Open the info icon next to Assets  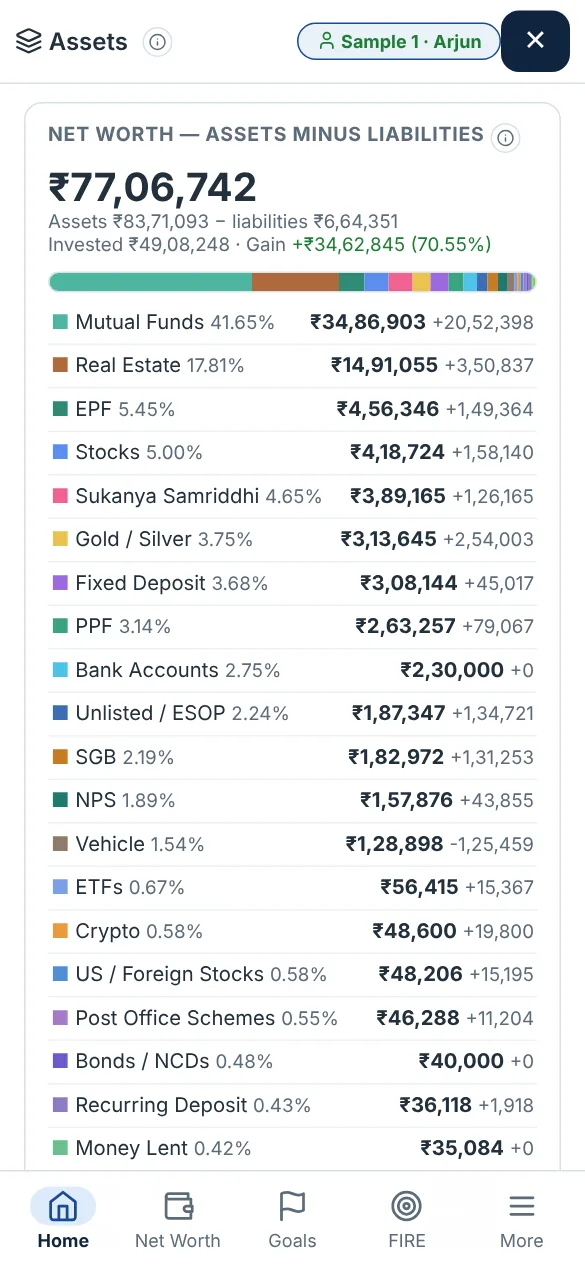pos(157,42)
